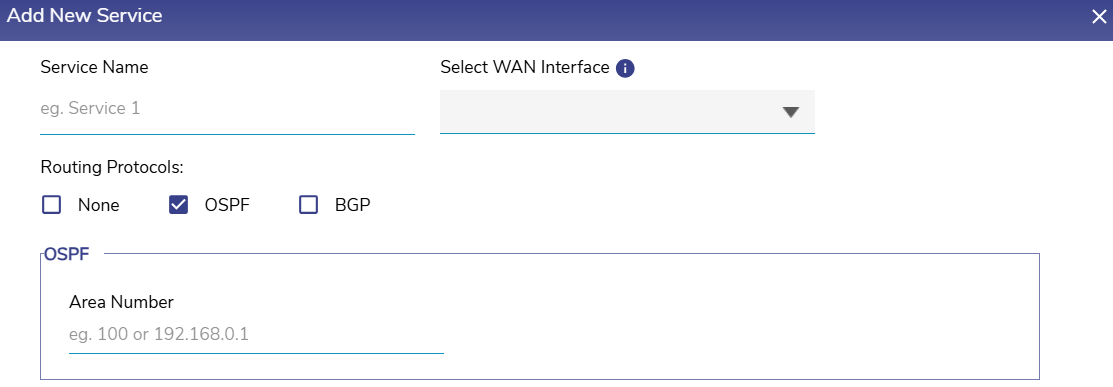Click the "Service Name" field label
1113x387 pixels.
click(94, 67)
